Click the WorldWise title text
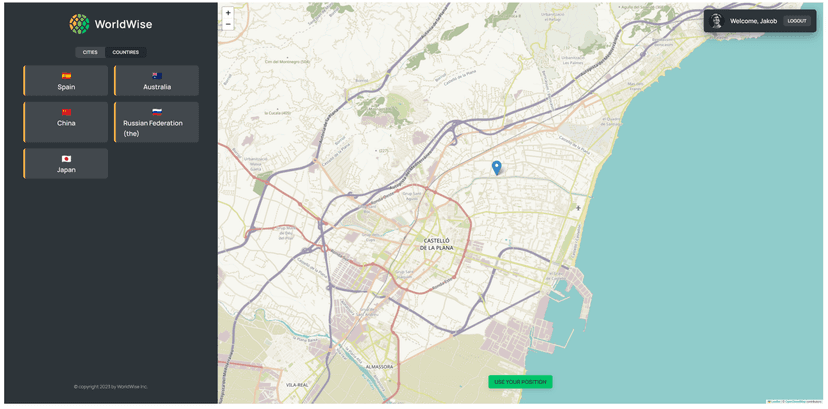The image size is (828, 409). (123, 24)
